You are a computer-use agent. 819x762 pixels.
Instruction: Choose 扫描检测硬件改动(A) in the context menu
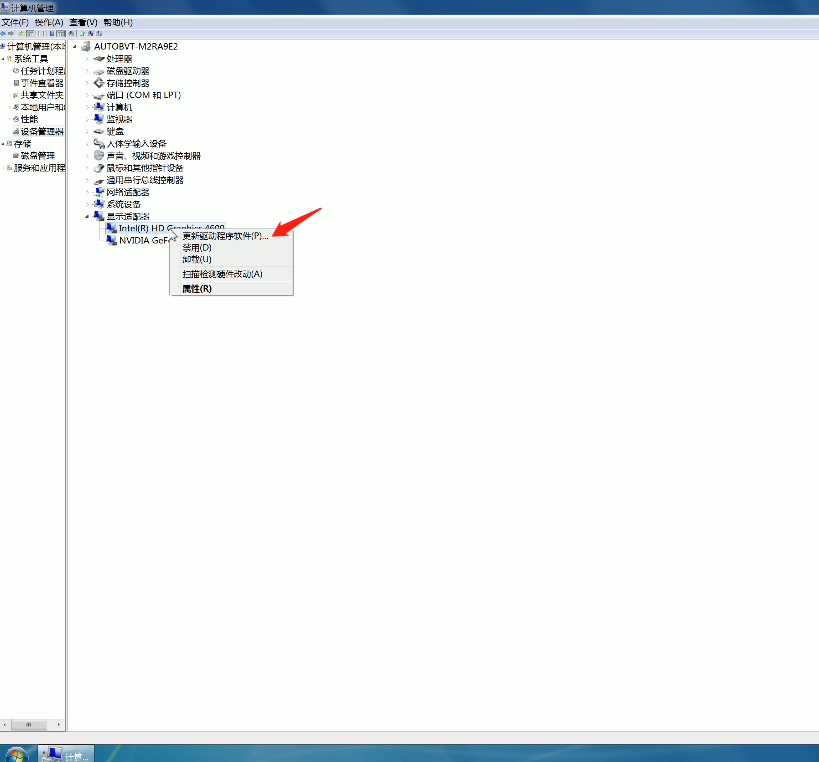pos(222,274)
